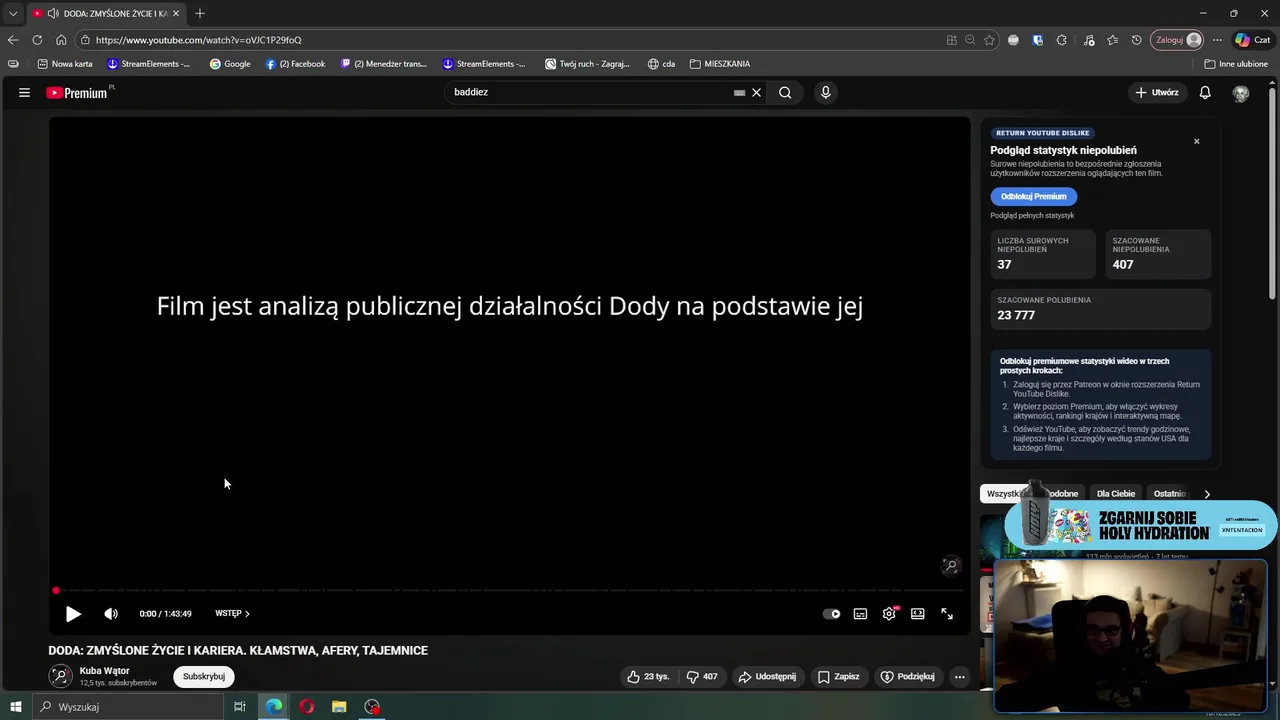Image resolution: width=1280 pixels, height=720 pixels.
Task: Share video with Udostępnij button
Action: point(767,677)
